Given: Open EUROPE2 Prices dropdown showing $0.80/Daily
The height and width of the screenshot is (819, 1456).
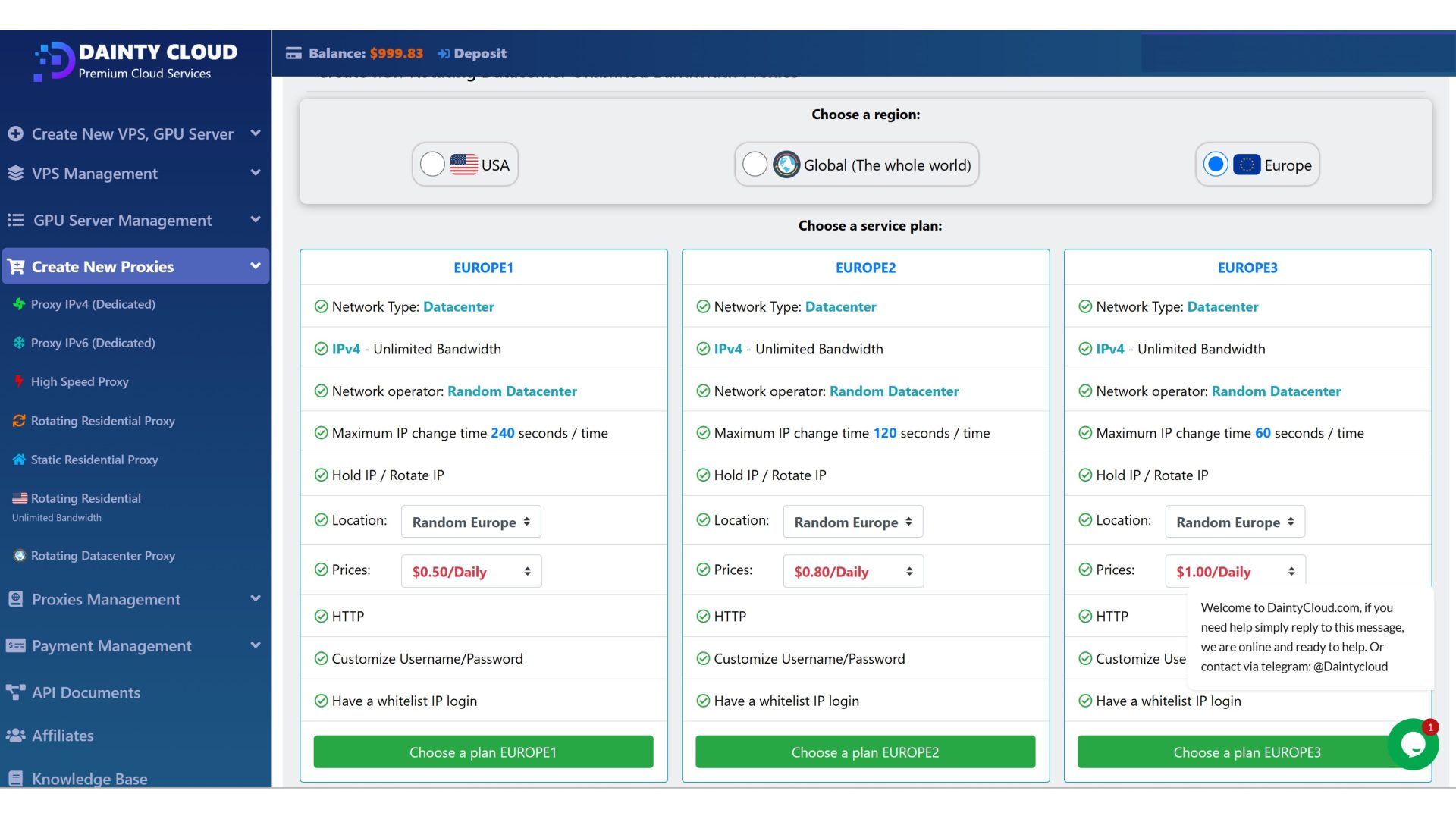Looking at the screenshot, I should click(853, 571).
